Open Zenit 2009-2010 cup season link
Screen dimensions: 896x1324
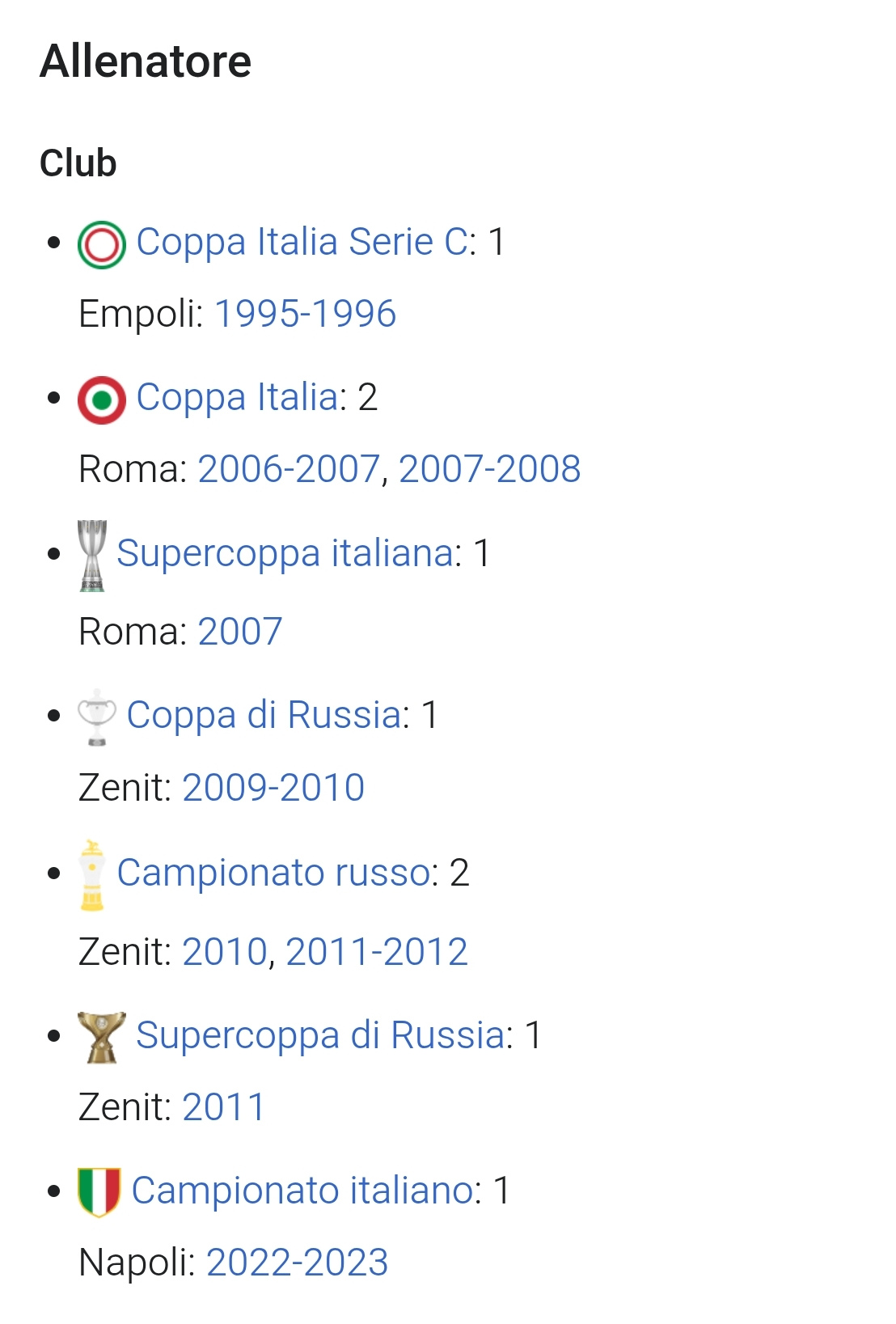pos(273,788)
